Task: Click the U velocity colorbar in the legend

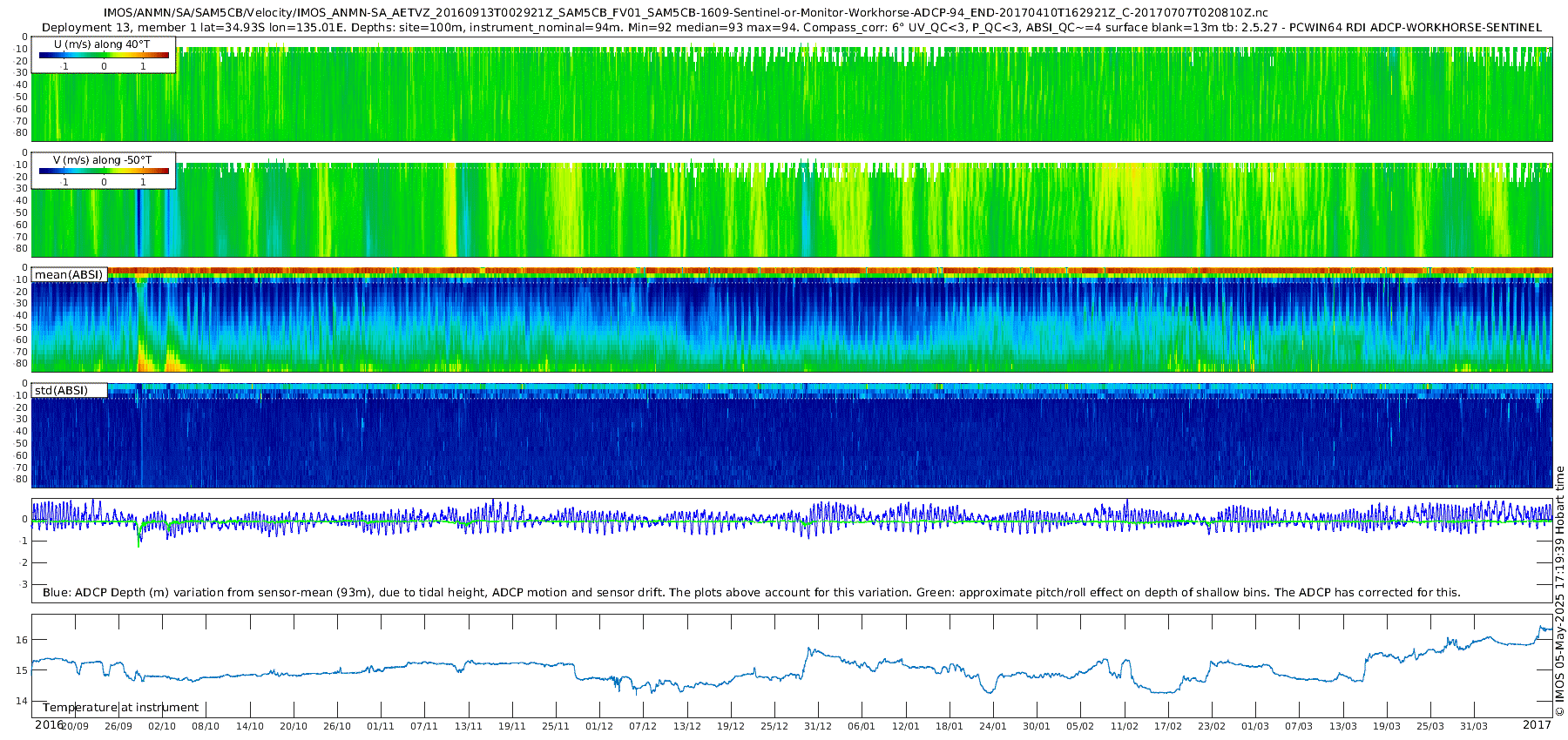Action: point(104,55)
